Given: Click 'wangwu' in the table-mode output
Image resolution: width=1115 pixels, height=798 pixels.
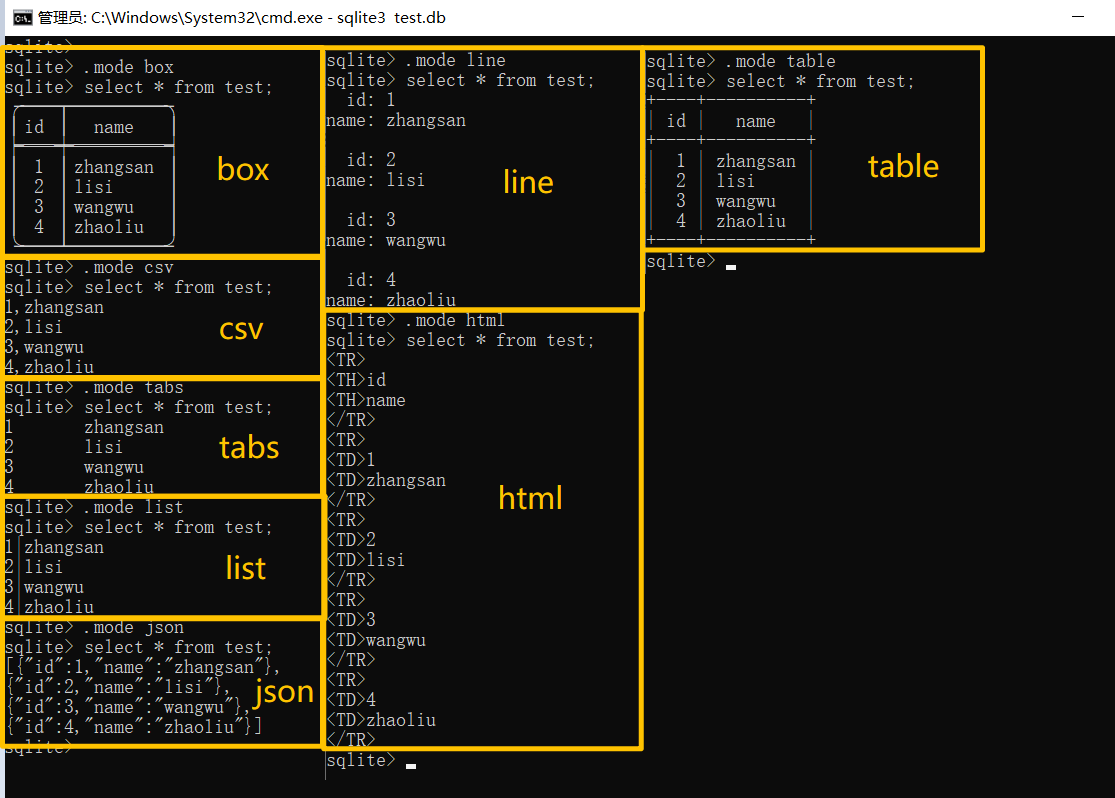Looking at the screenshot, I should [x=745, y=201].
